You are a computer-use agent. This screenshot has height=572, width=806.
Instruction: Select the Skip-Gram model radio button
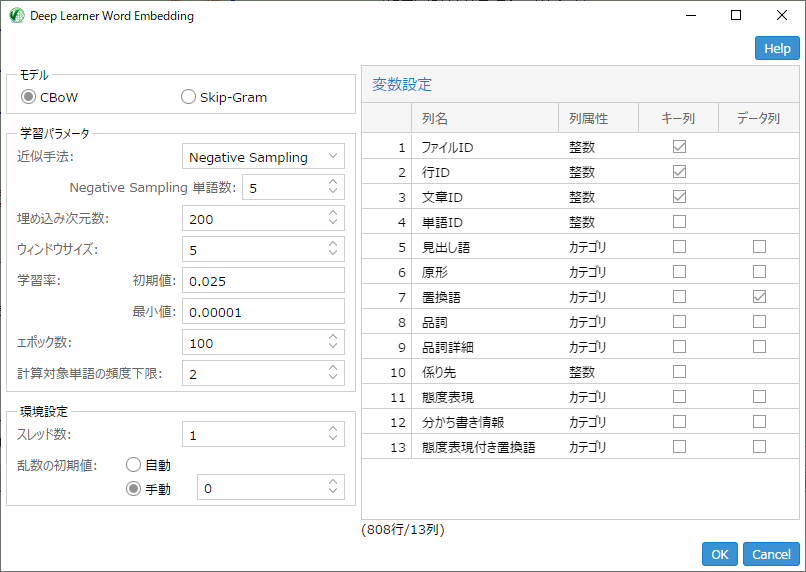[188, 97]
